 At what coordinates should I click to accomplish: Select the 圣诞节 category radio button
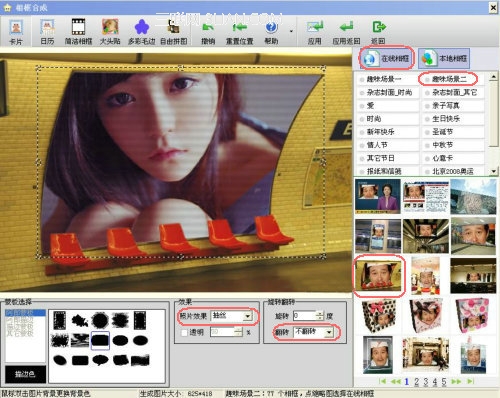[x=428, y=132]
